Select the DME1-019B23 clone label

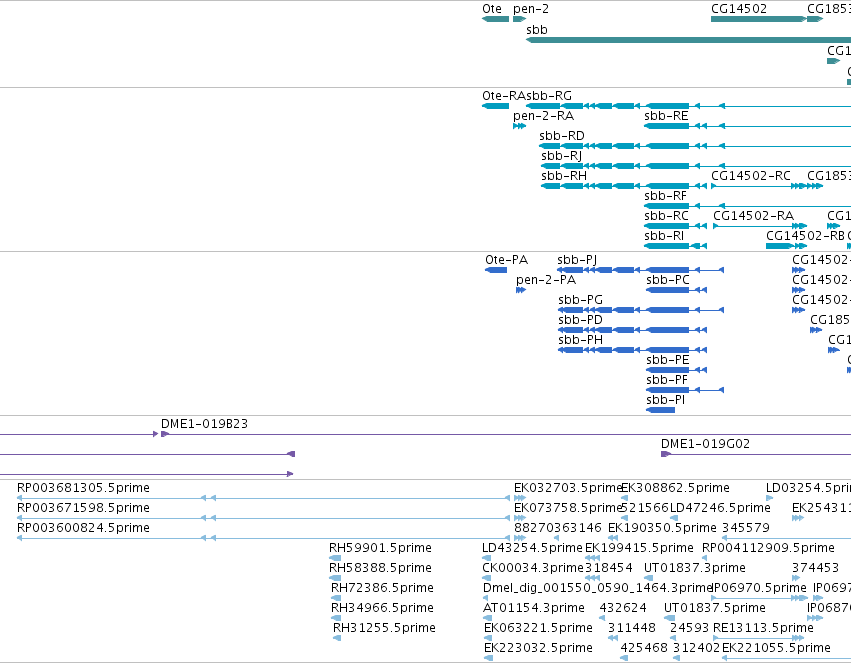point(205,424)
